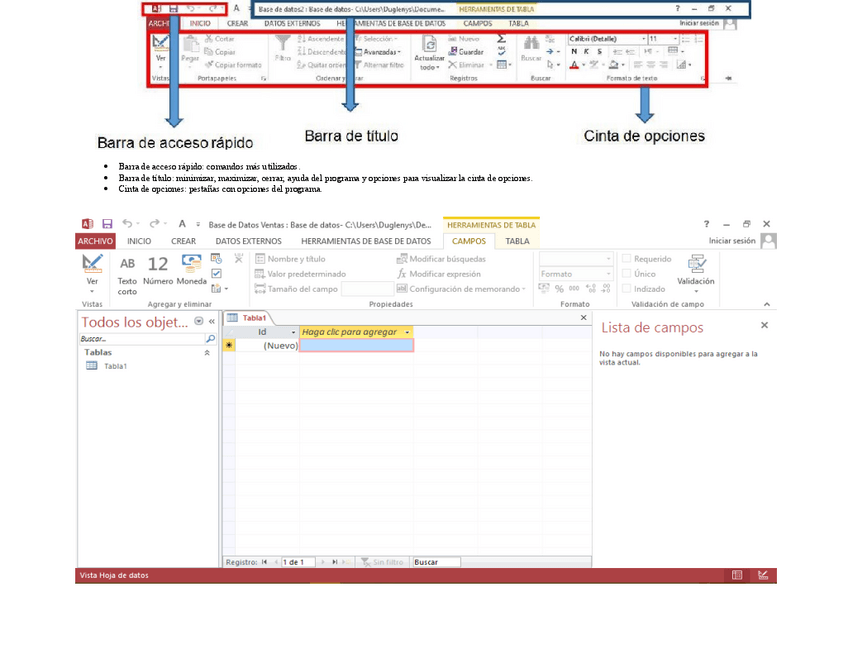The width and height of the screenshot is (848, 654).
Task: Toggle the Requerido checkbox
Action: pos(627,259)
